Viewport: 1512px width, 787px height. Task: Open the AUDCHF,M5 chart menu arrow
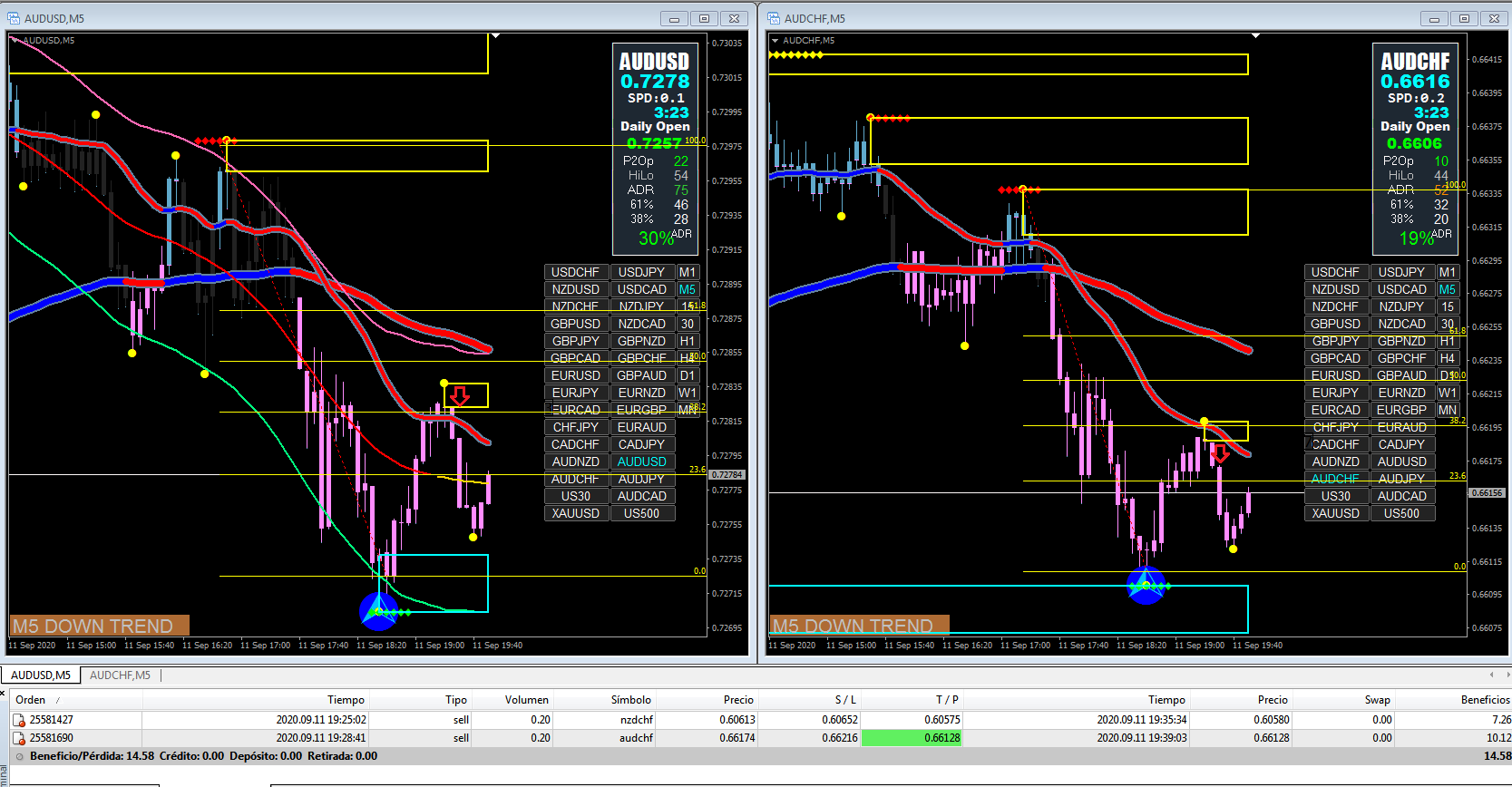[775, 40]
